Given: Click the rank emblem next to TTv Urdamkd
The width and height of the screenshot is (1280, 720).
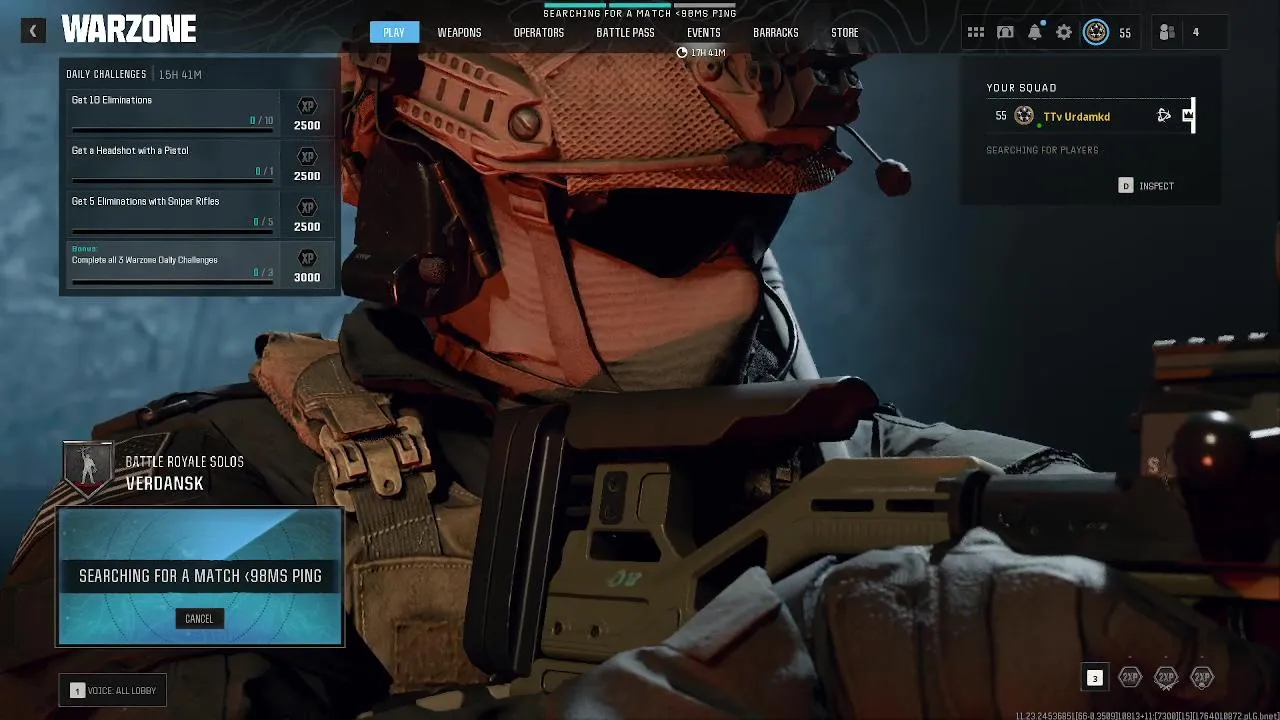Looking at the screenshot, I should click(x=1024, y=116).
